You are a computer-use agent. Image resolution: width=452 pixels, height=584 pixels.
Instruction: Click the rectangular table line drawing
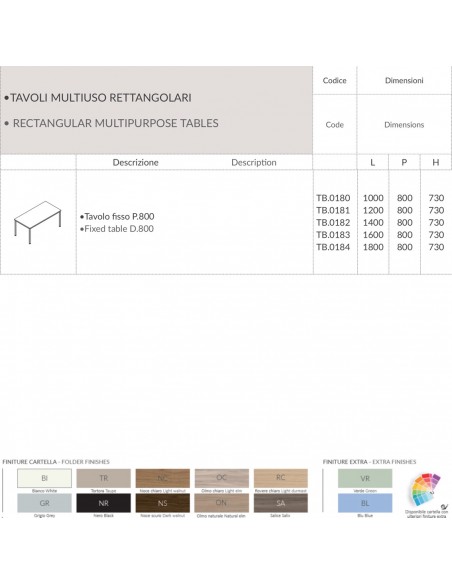coord(37,222)
